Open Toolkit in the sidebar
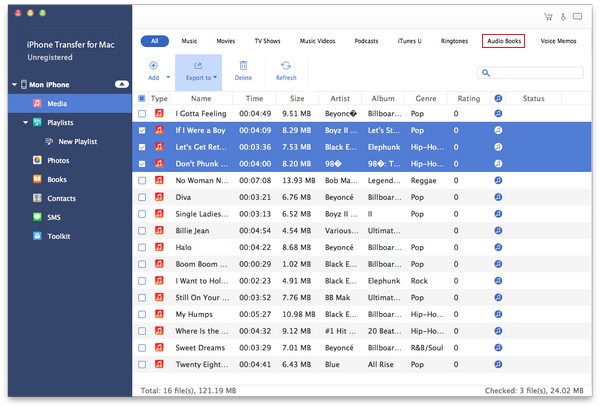Screen dimensions: 600x408 coord(58,236)
